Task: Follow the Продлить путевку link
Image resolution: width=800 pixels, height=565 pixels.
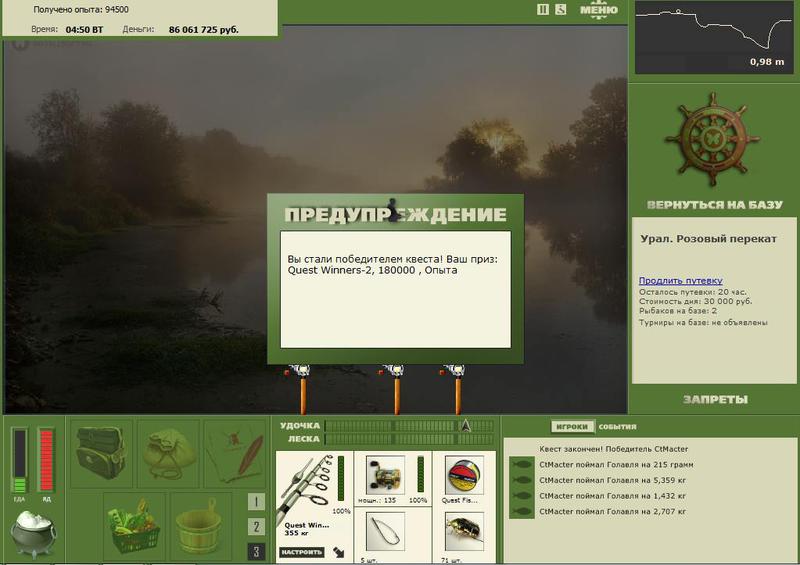Action: (681, 281)
